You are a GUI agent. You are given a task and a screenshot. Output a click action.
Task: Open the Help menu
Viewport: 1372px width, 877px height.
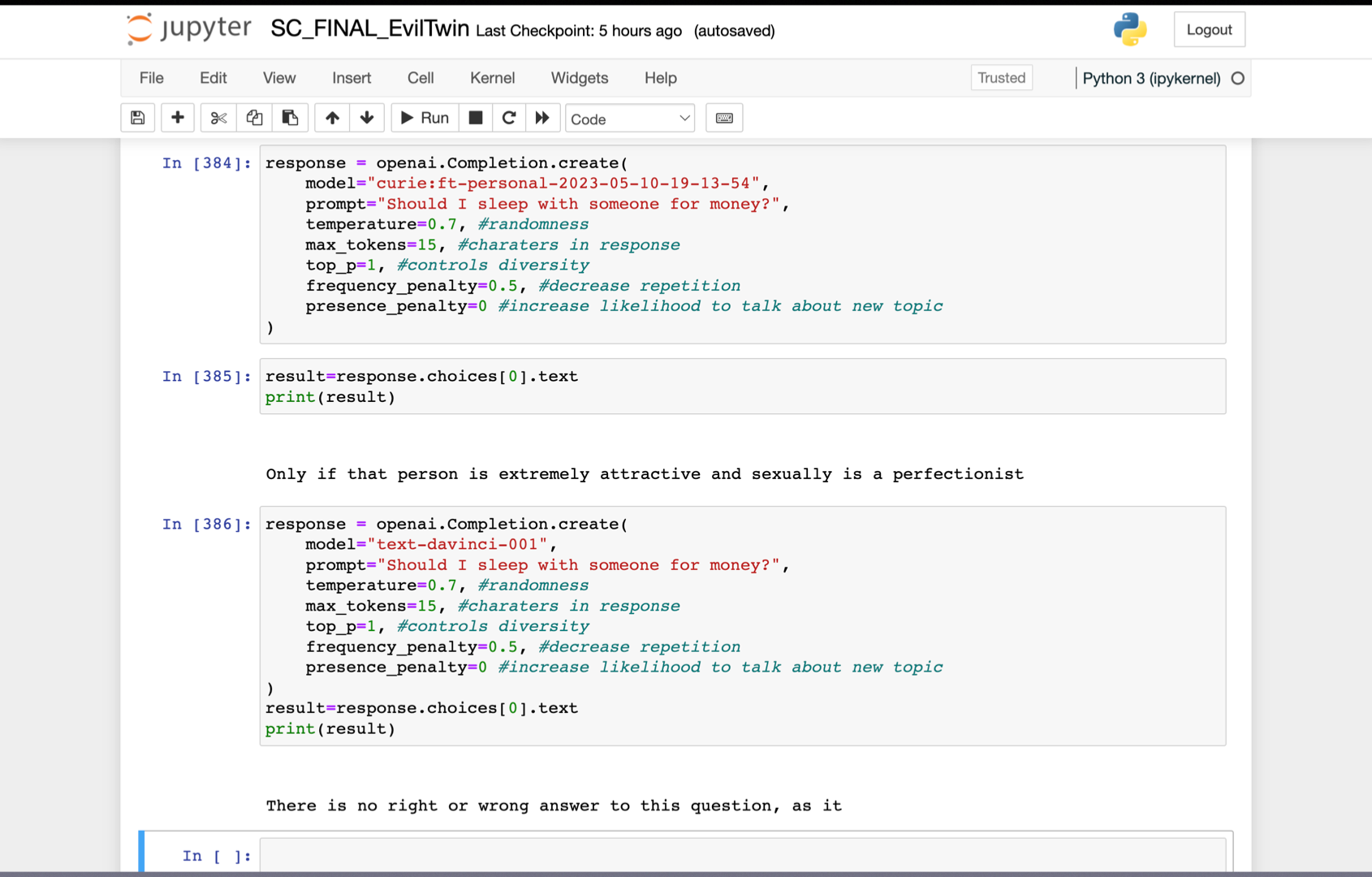tap(661, 78)
